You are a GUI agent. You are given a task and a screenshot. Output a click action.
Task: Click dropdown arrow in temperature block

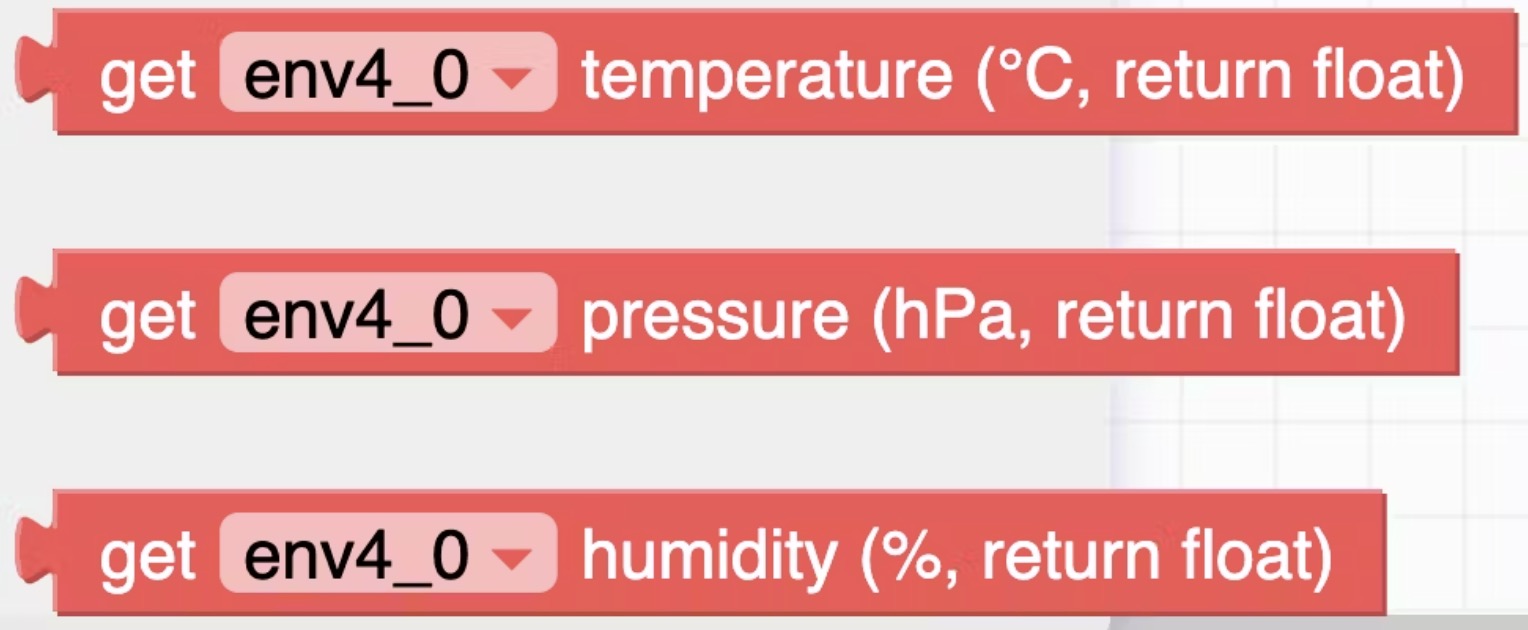515,76
